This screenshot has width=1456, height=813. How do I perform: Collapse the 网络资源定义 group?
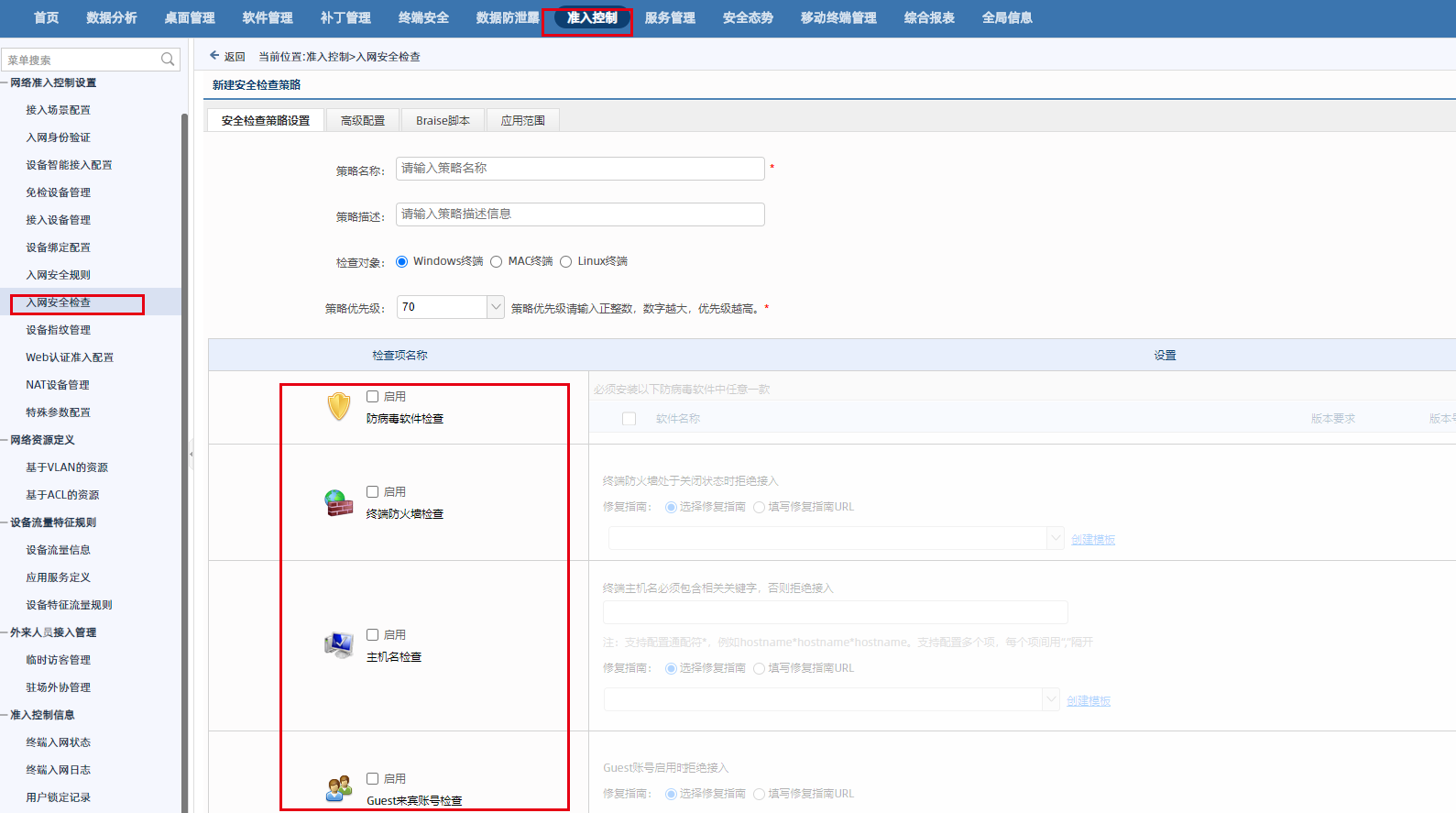coord(5,440)
